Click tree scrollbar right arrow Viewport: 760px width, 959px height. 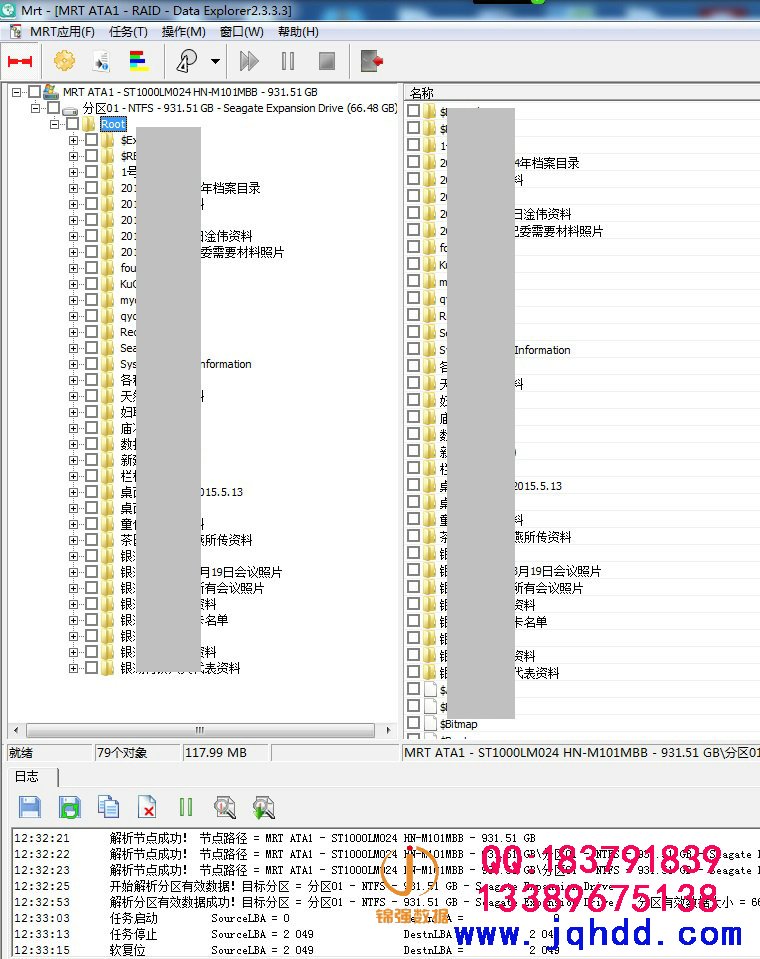(x=388, y=730)
